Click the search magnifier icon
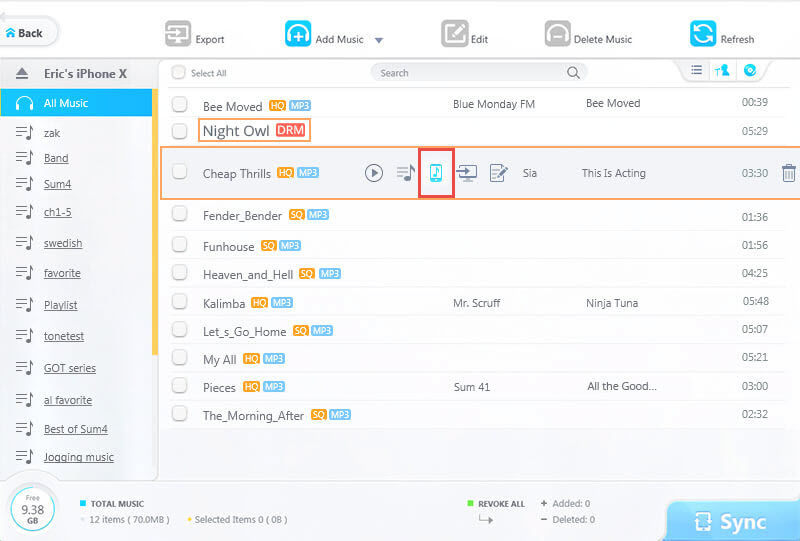The image size is (800, 541). (573, 72)
